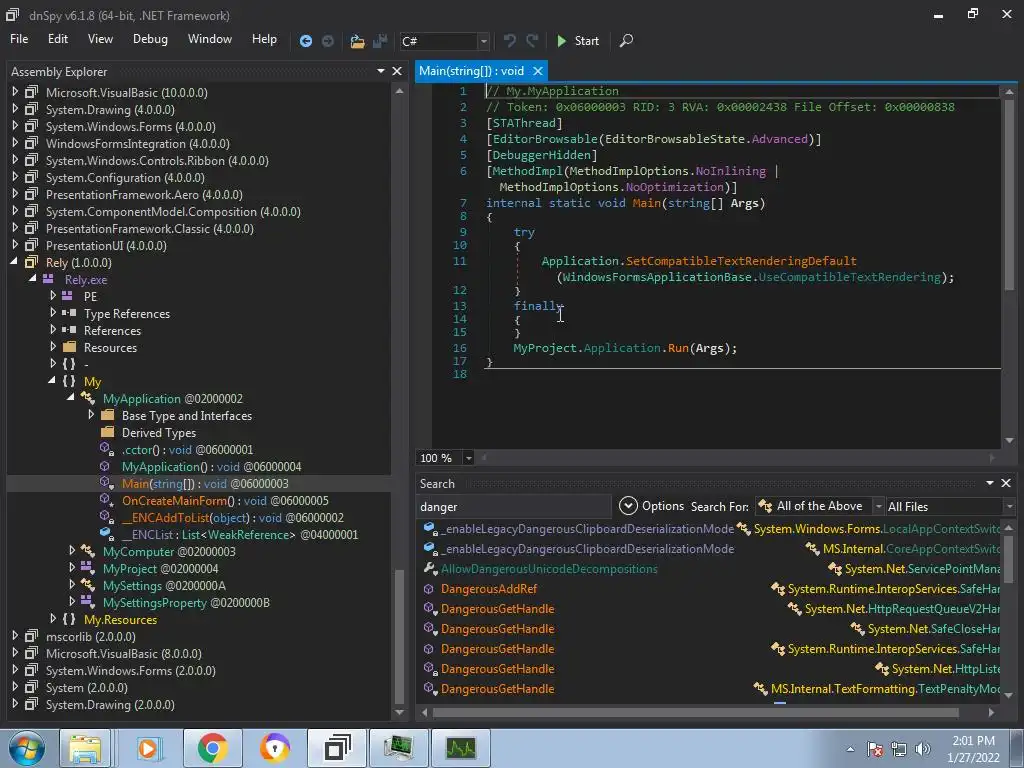
Task: Click the search text field containing danger
Action: (513, 506)
